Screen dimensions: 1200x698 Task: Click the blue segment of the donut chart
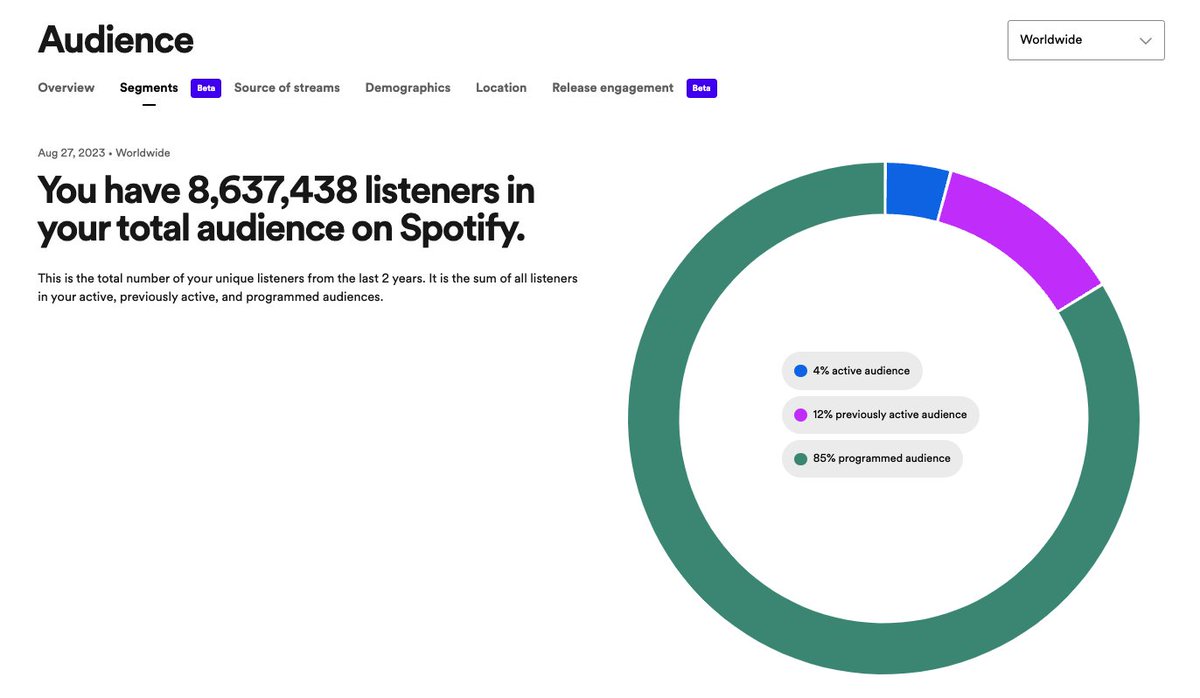(915, 191)
